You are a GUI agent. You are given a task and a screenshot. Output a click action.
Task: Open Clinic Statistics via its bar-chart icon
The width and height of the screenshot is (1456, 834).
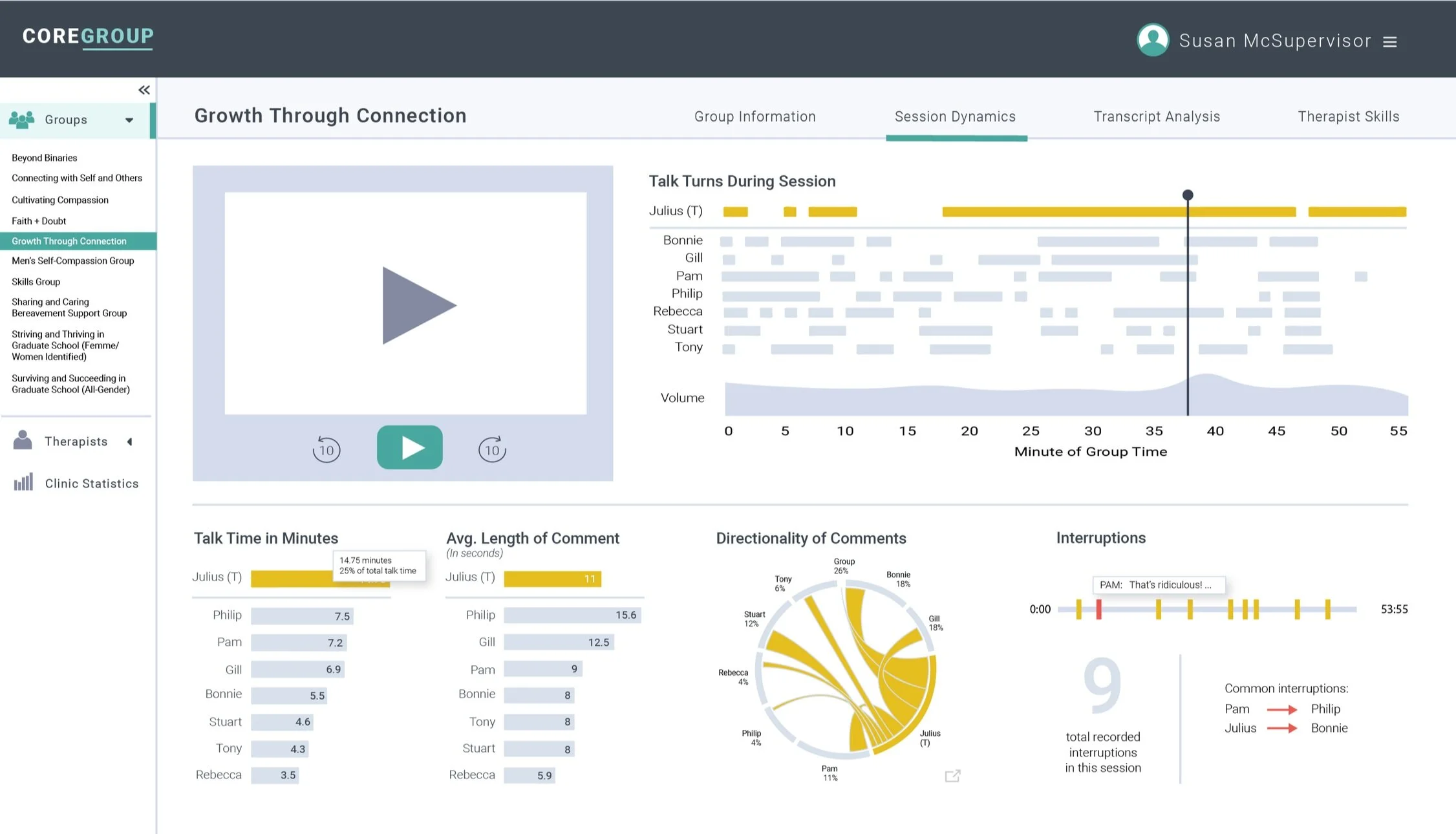[24, 482]
